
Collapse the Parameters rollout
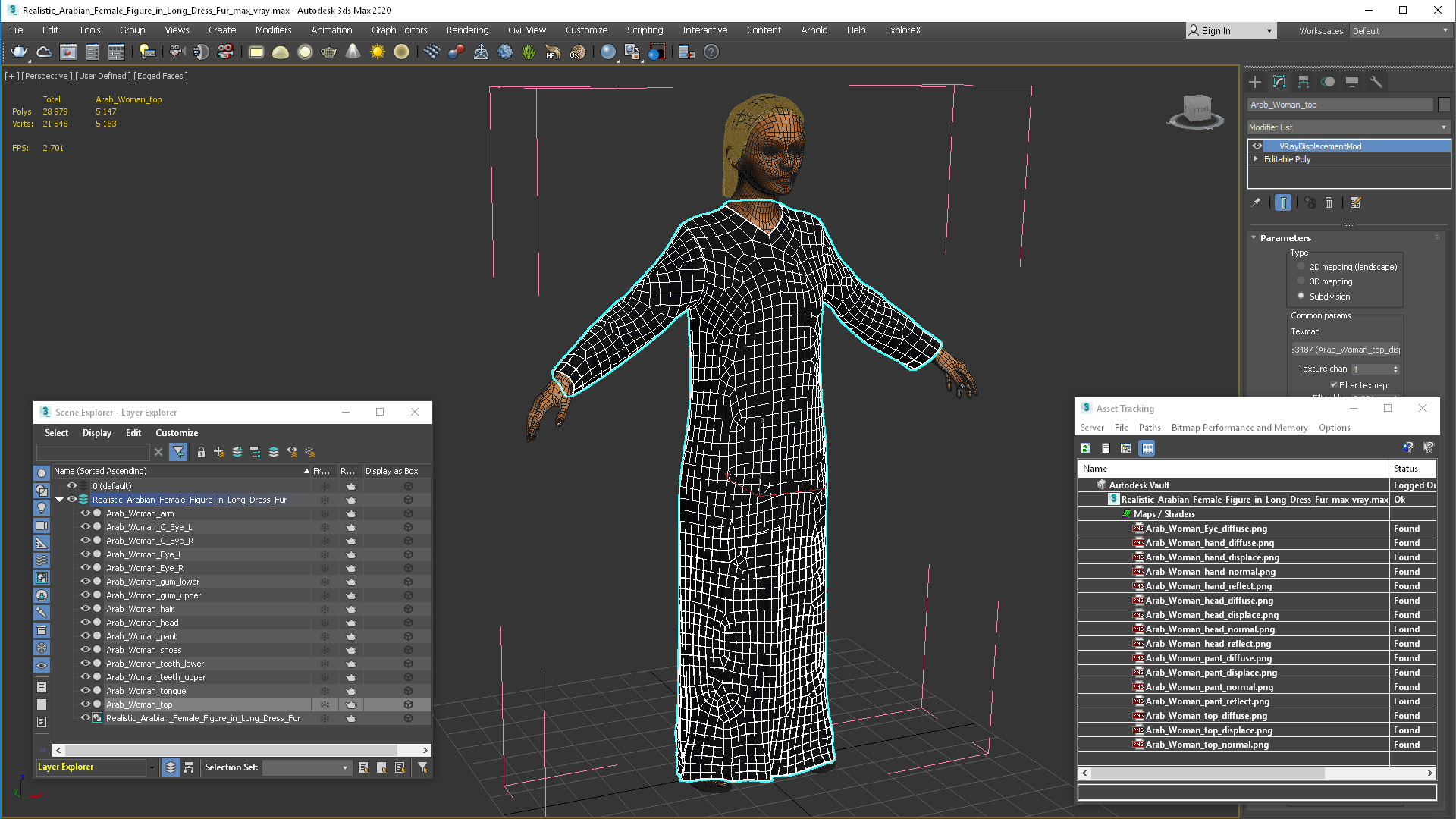pyautogui.click(x=1254, y=238)
